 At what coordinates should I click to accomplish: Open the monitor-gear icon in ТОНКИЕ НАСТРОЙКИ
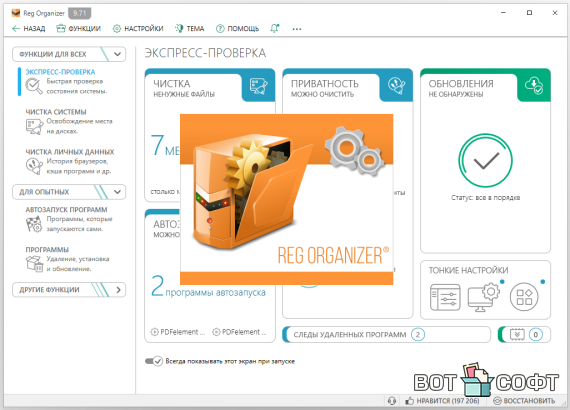pyautogui.click(x=484, y=298)
